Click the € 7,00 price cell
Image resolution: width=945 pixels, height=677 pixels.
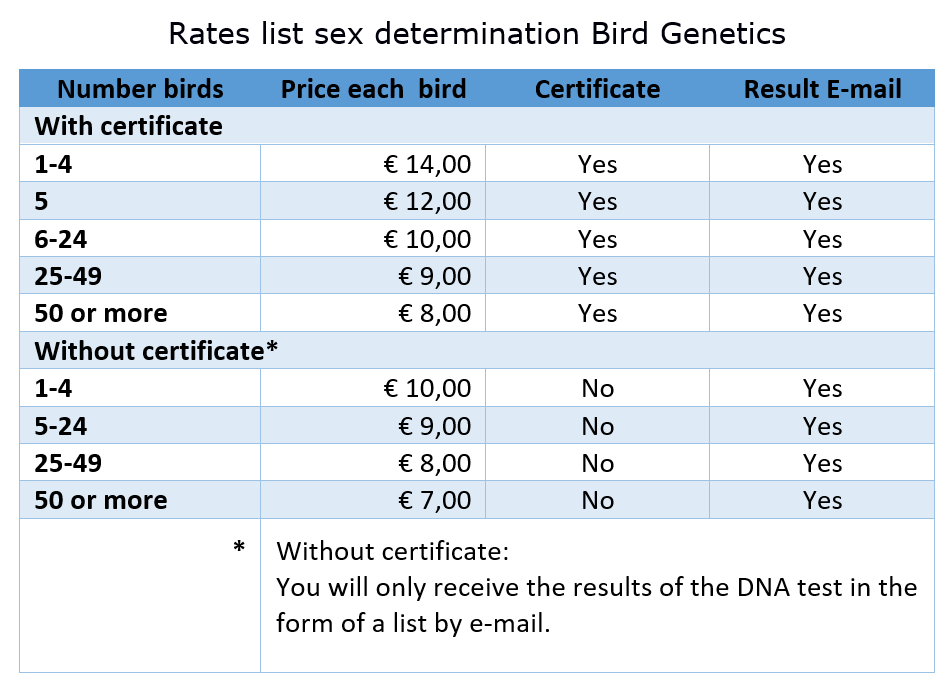click(373, 500)
